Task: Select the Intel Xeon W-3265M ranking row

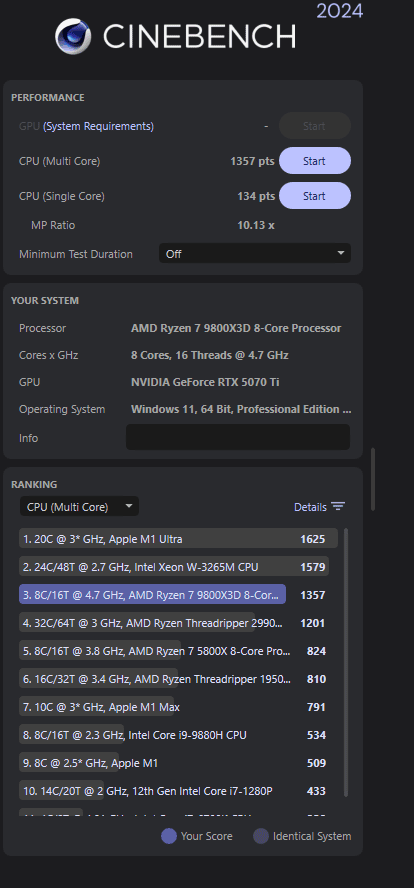Action: (x=174, y=567)
